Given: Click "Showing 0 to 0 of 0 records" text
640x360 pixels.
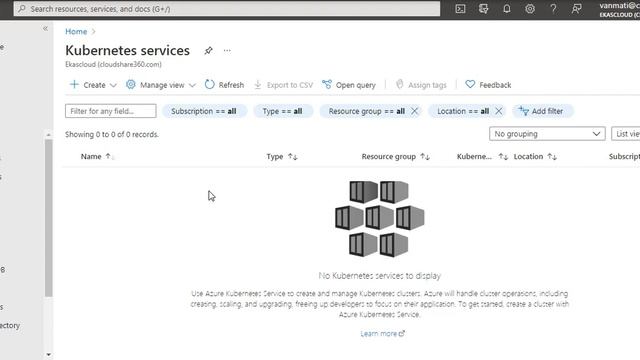Looking at the screenshot, I should pos(112,134).
